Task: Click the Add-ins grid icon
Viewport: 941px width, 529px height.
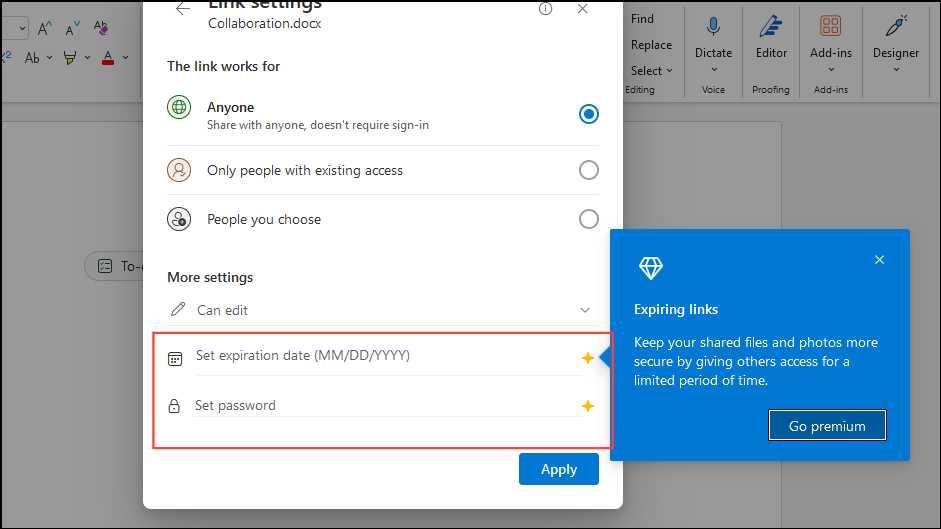Action: [x=830, y=27]
